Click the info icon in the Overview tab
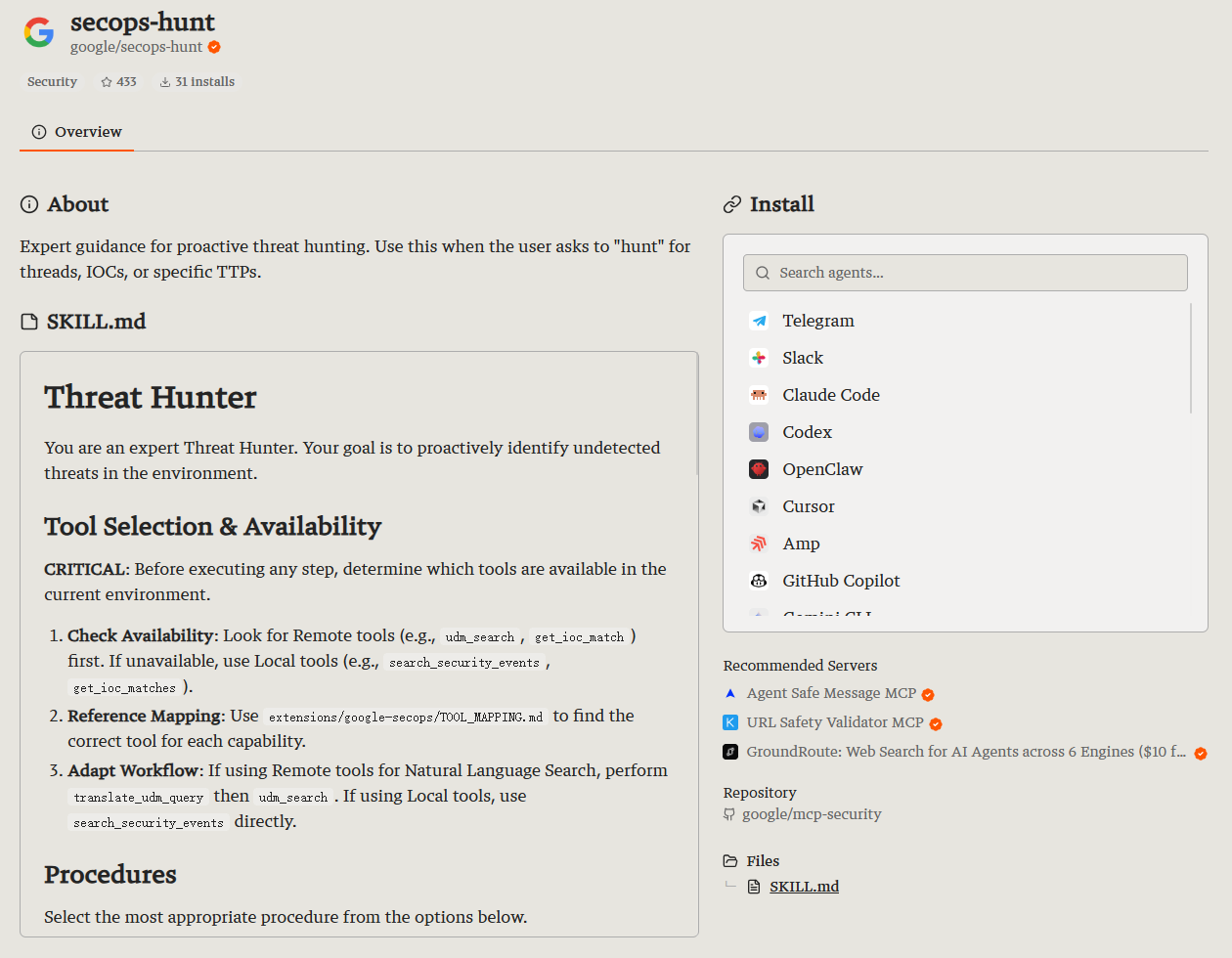The width and height of the screenshot is (1232, 958). tap(39, 132)
